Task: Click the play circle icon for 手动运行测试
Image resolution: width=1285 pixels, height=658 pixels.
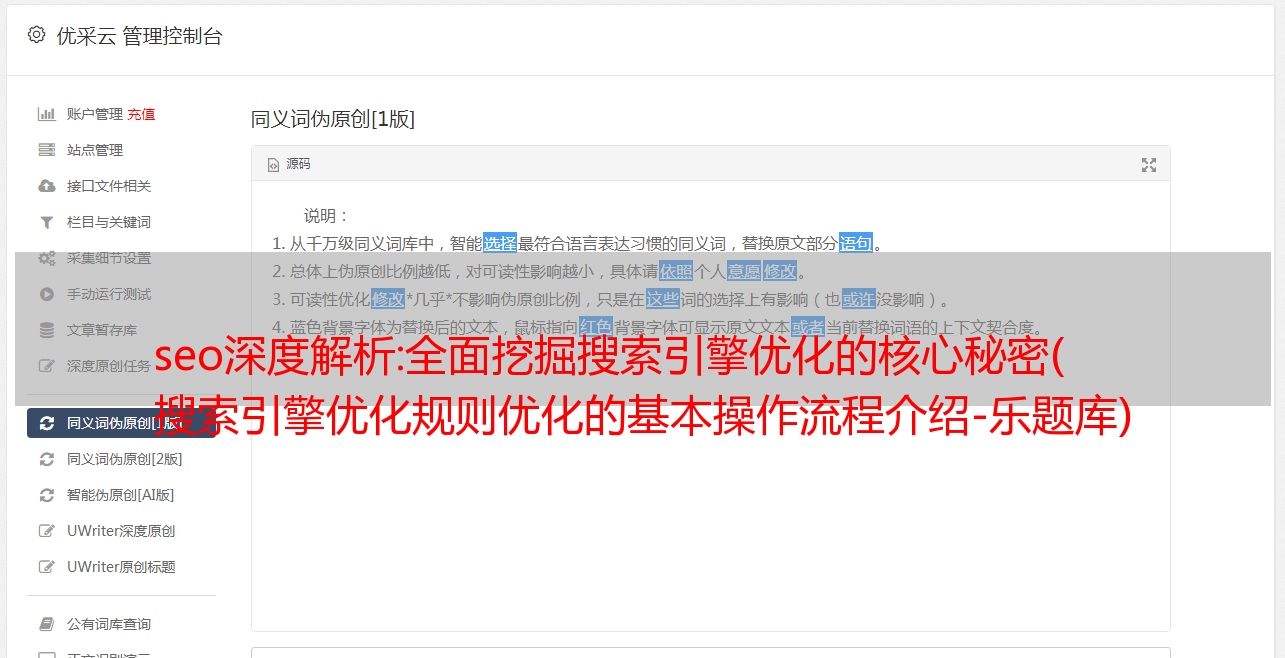Action: [46, 294]
